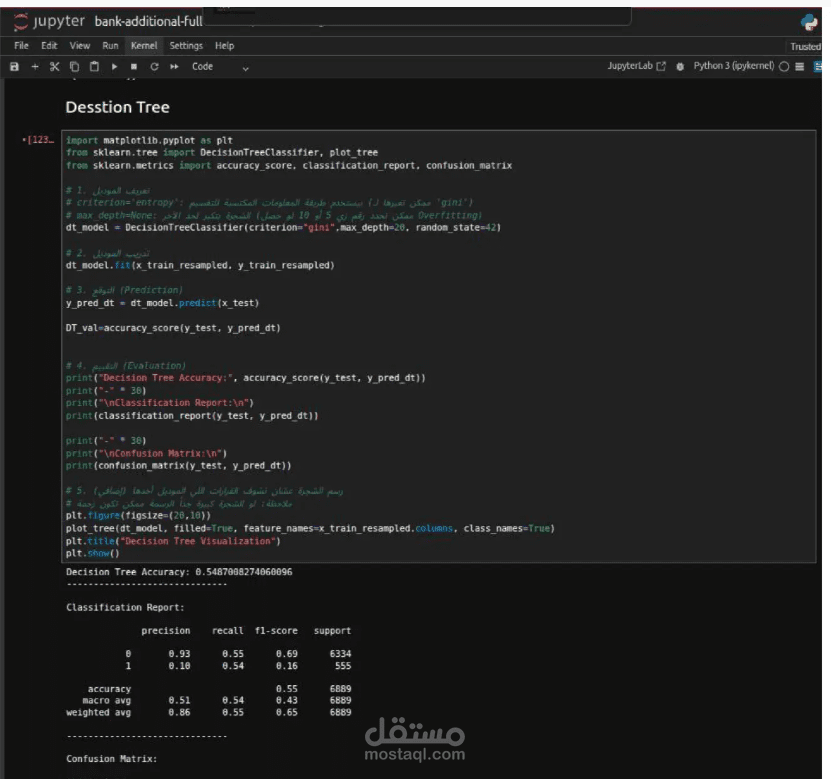Open the cell type dropdown showing Code
The width and height of the screenshot is (831, 779).
220,67
